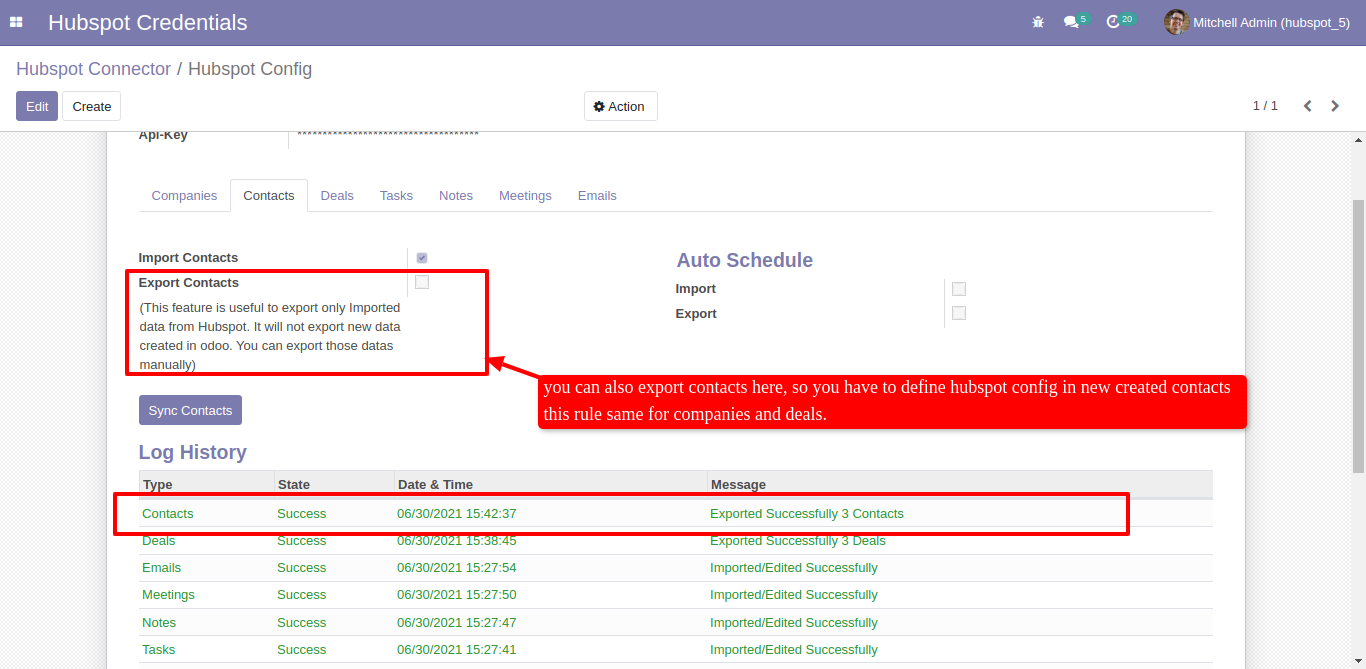Sort log by Message column header
The height and width of the screenshot is (669, 1366).
pos(960,484)
